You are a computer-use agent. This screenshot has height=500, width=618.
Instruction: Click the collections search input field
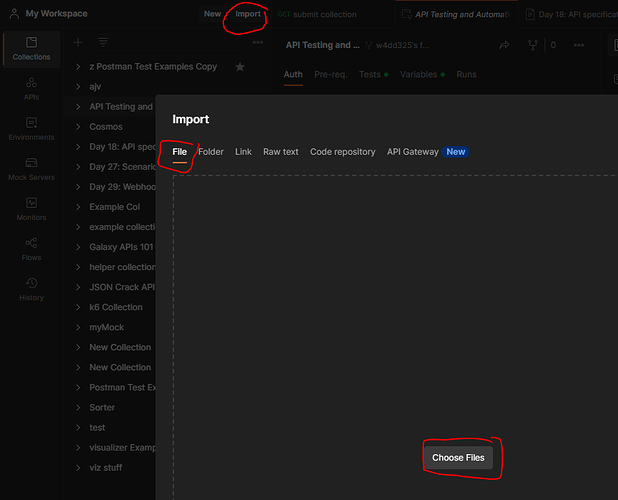[x=168, y=42]
